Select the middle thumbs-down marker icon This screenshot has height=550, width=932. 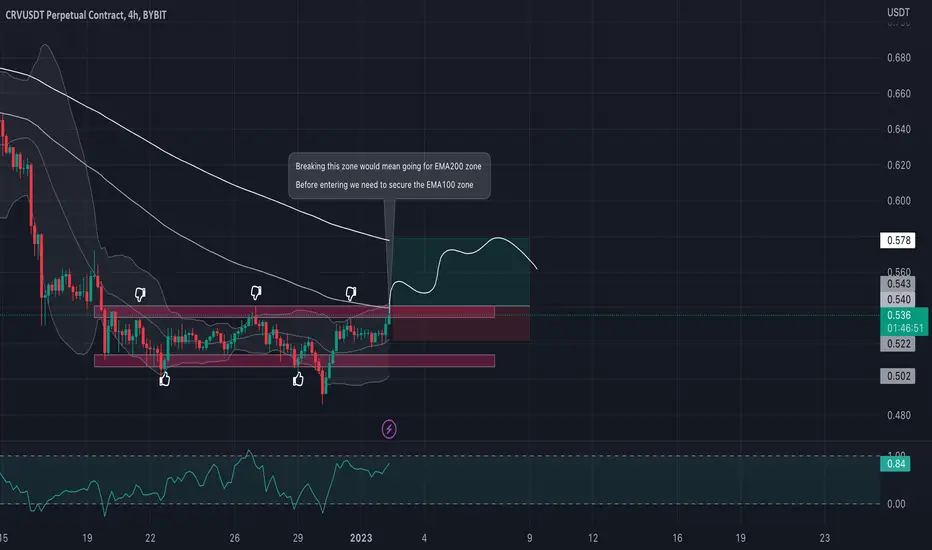pyautogui.click(x=256, y=292)
